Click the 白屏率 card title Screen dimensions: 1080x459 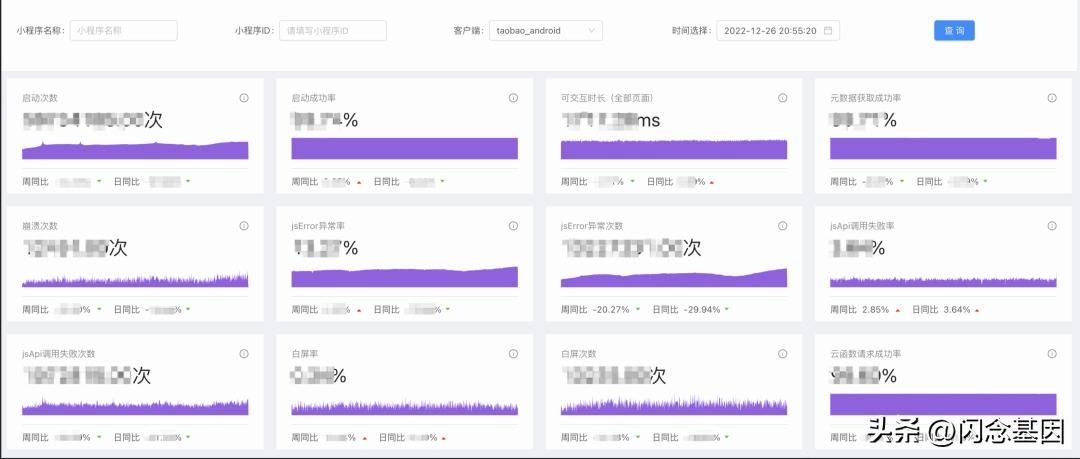tap(305, 354)
